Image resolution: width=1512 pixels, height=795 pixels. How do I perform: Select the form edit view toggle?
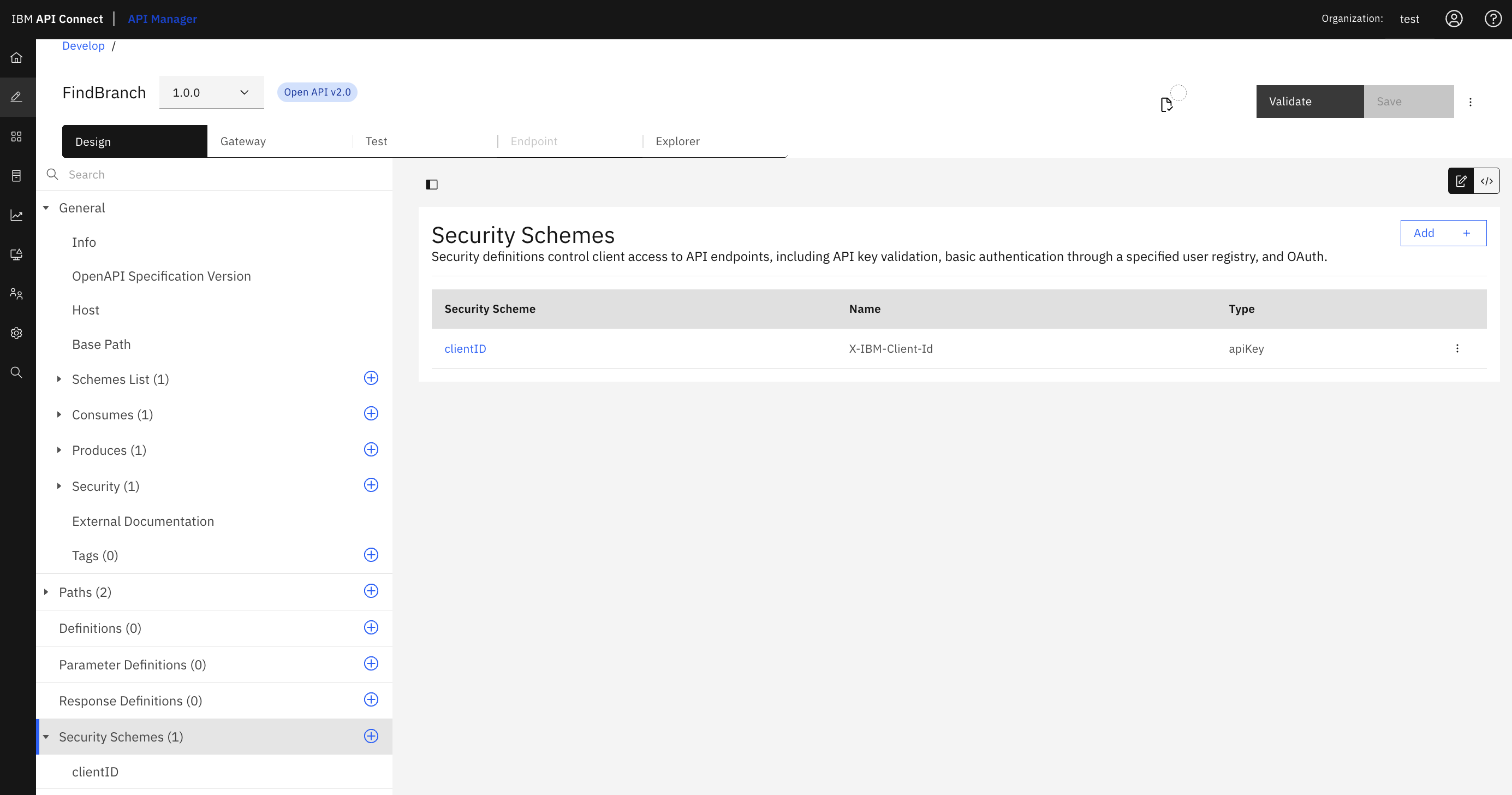pyautogui.click(x=1461, y=181)
